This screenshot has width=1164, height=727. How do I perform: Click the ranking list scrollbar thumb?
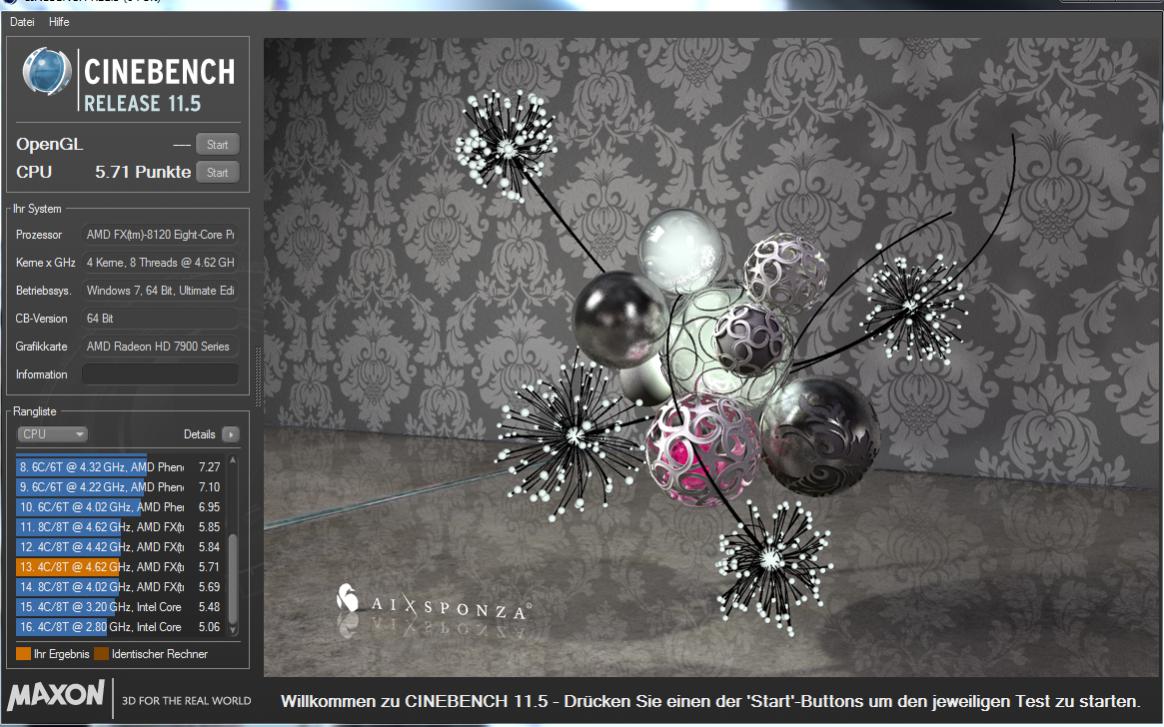pyautogui.click(x=233, y=579)
